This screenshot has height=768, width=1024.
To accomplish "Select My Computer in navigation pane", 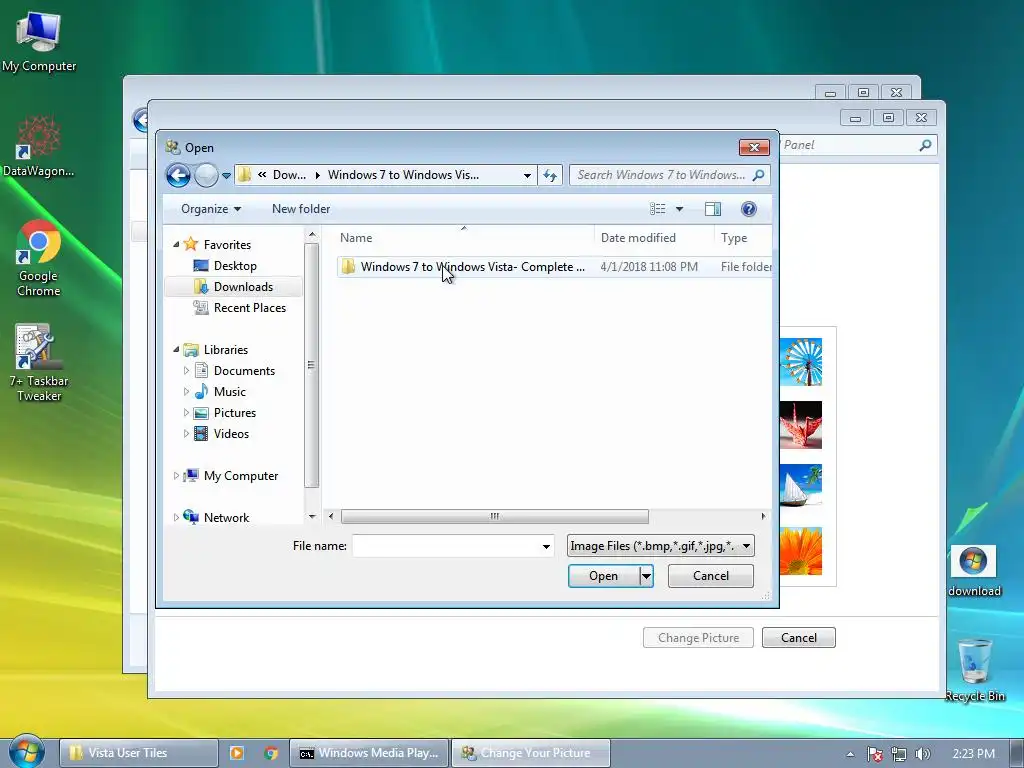I will click(x=241, y=475).
